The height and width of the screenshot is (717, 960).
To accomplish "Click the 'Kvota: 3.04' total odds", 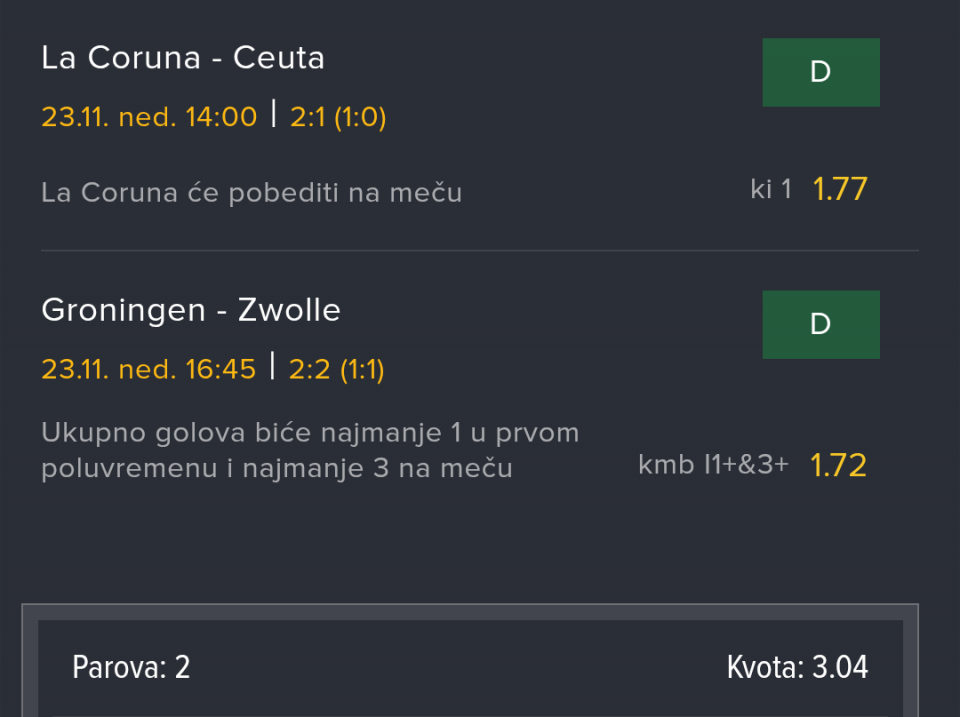I will click(x=797, y=667).
